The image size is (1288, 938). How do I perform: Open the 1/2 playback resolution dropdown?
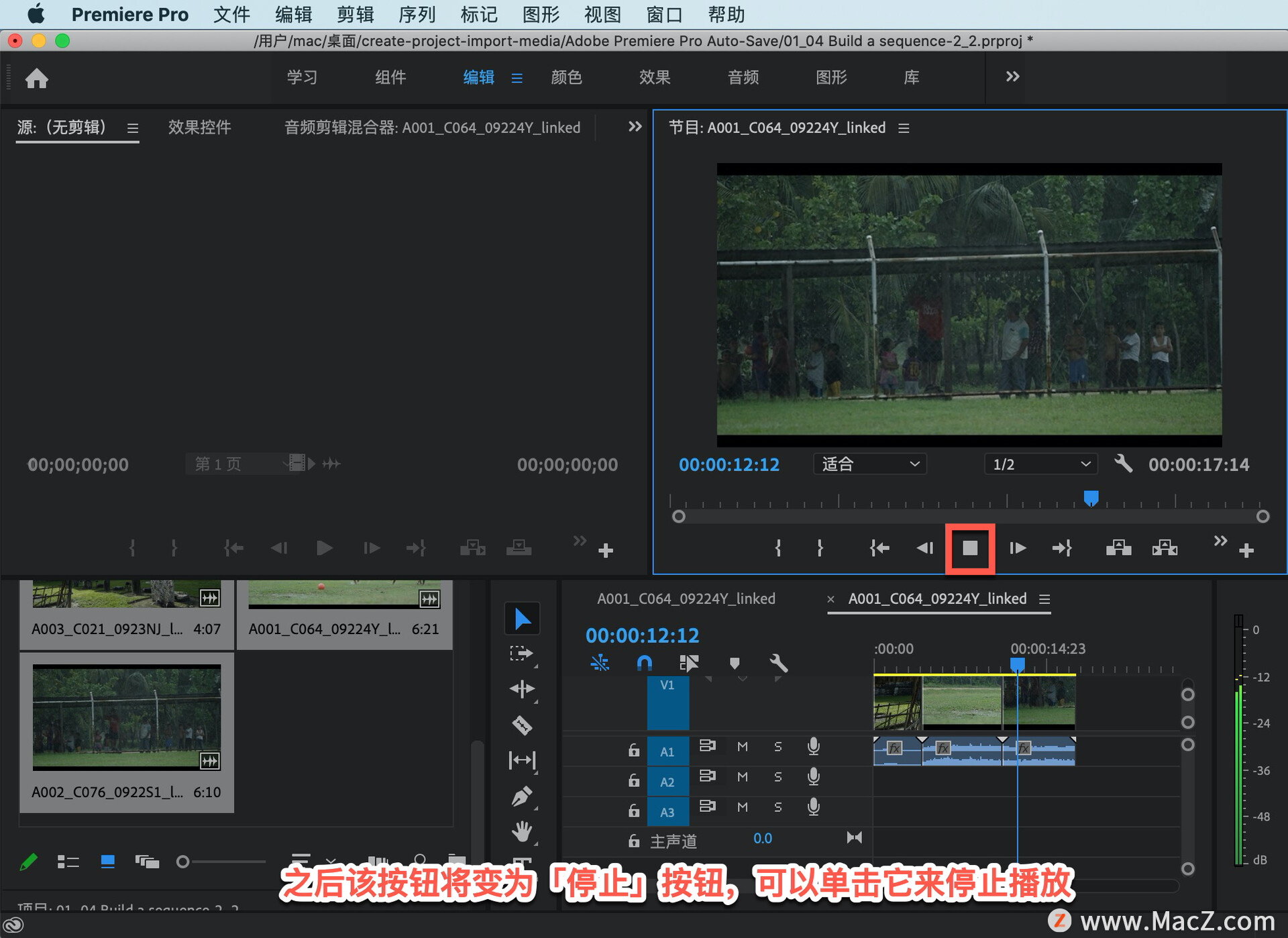1040,464
